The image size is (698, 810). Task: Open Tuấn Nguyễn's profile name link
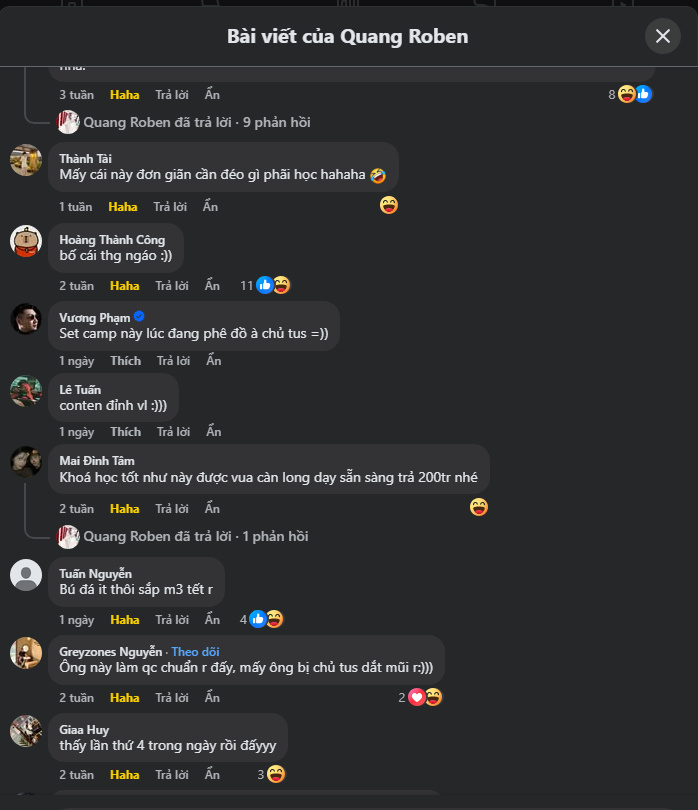[96, 574]
